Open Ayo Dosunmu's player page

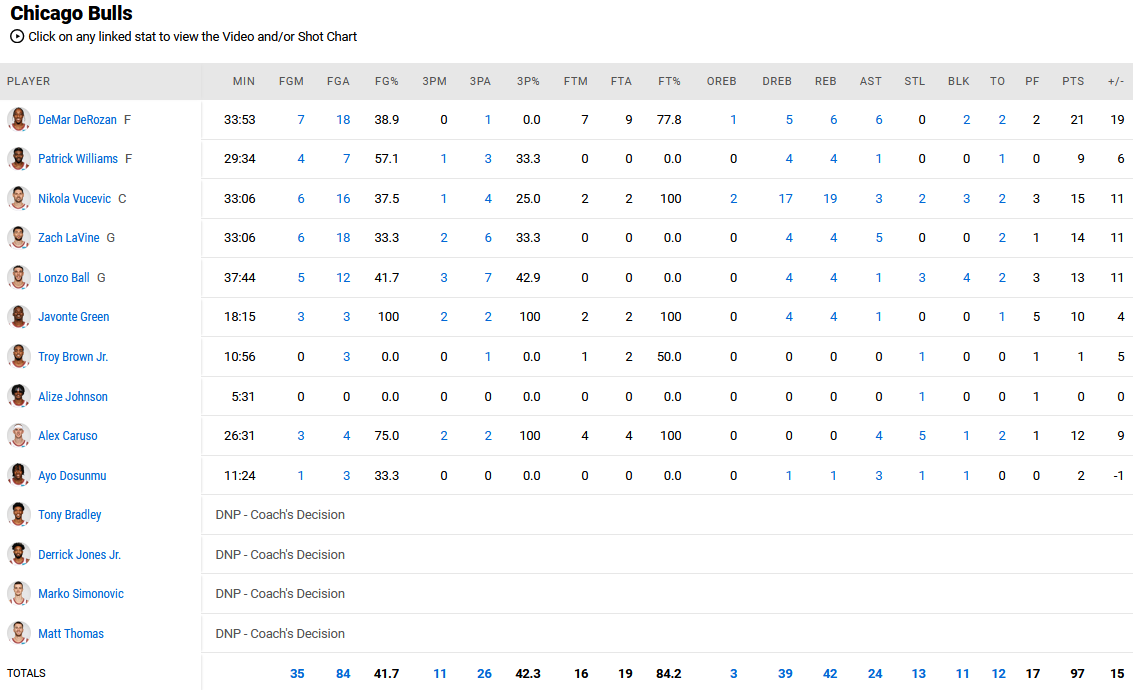(x=72, y=475)
